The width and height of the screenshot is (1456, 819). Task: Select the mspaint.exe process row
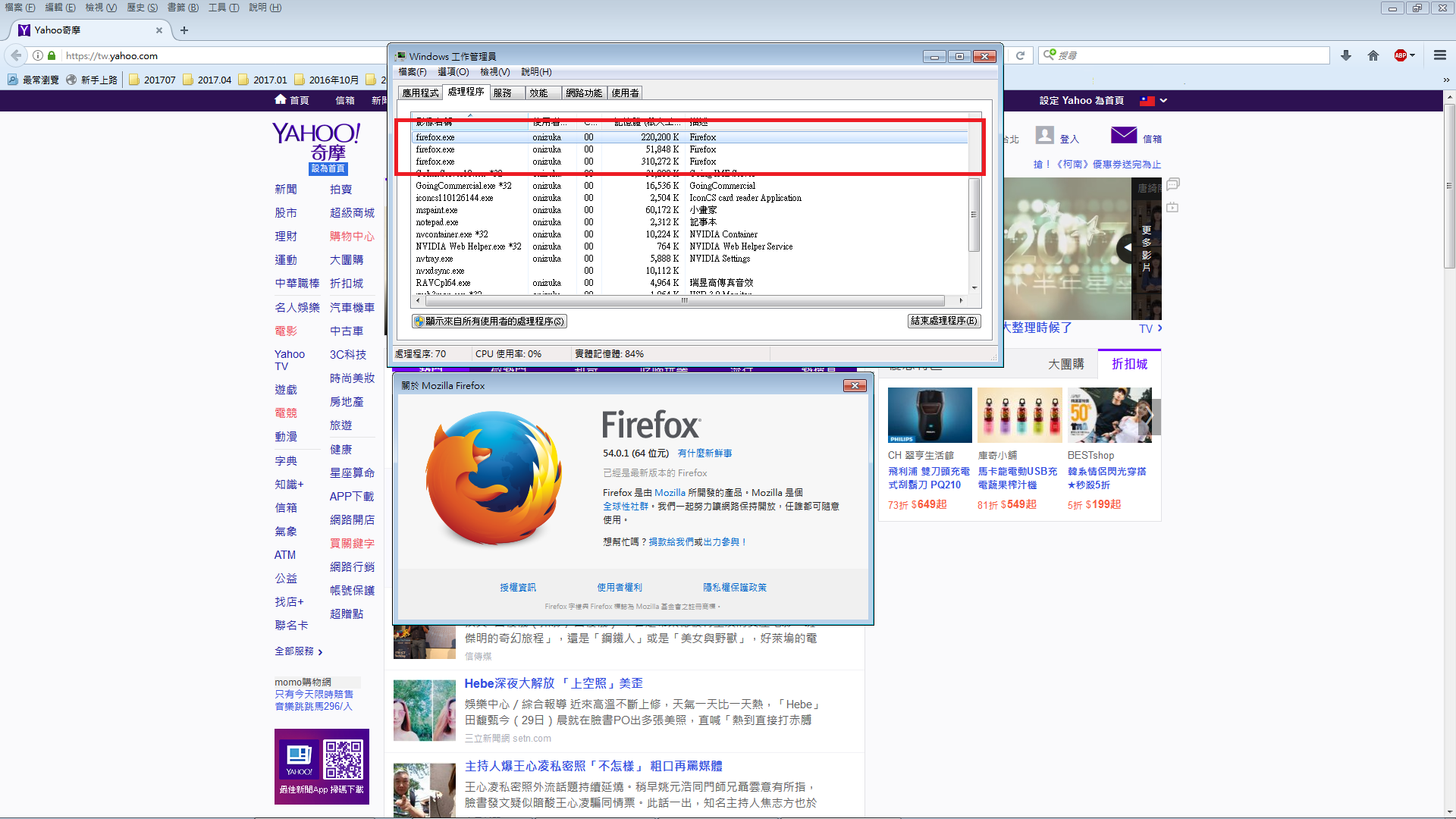(690, 210)
